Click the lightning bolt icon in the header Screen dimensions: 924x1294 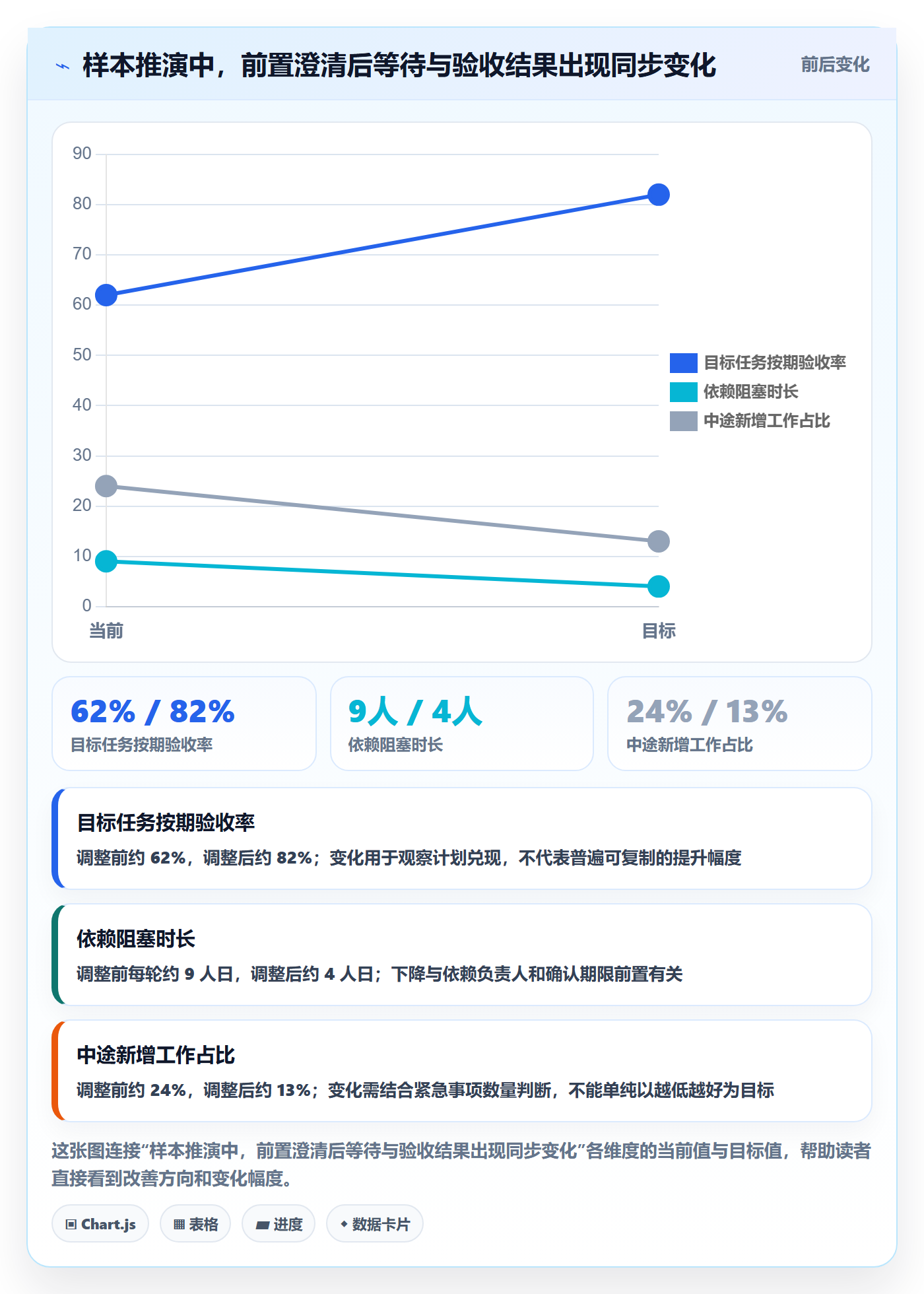coord(63,66)
